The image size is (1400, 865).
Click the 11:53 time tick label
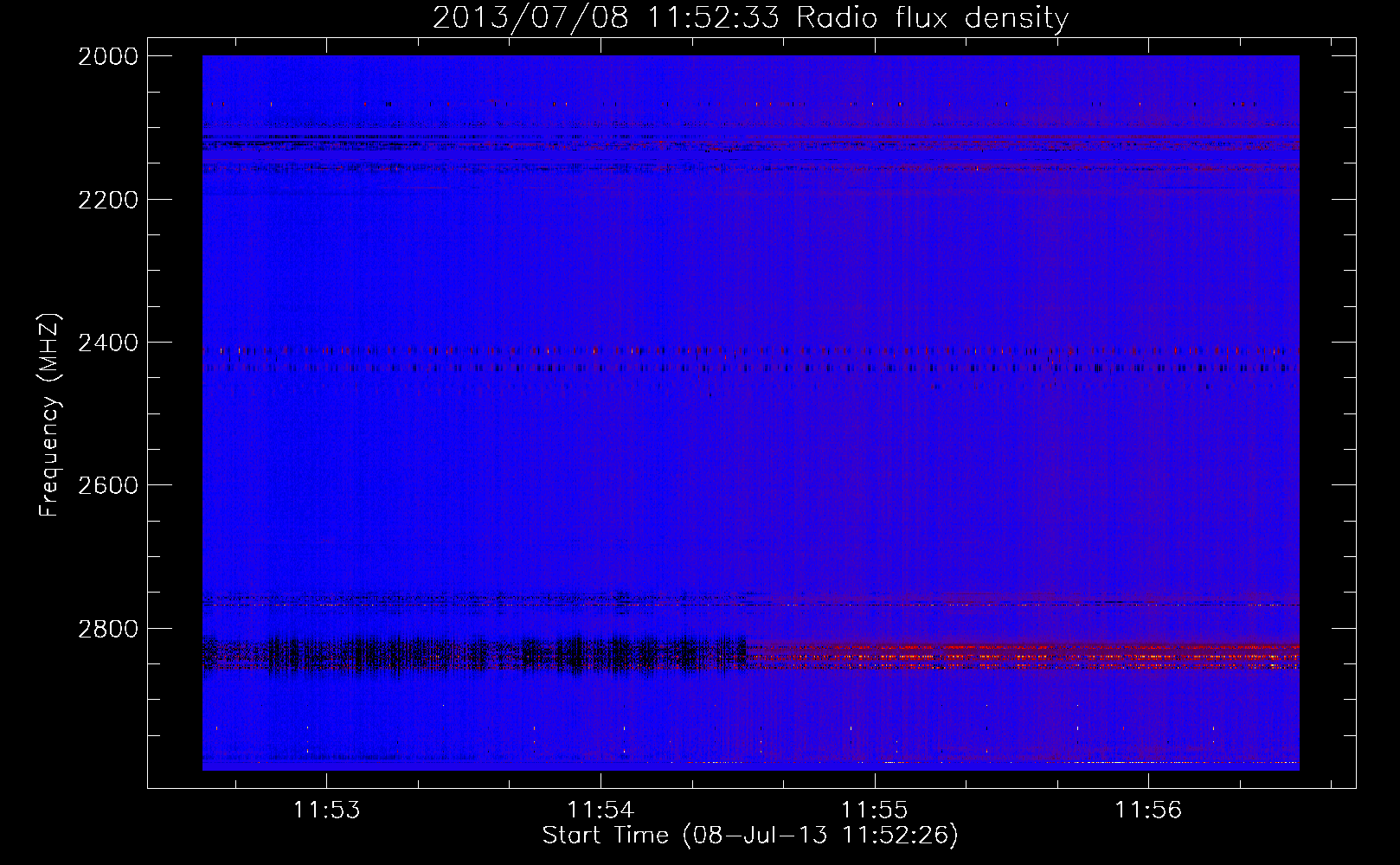[326, 811]
